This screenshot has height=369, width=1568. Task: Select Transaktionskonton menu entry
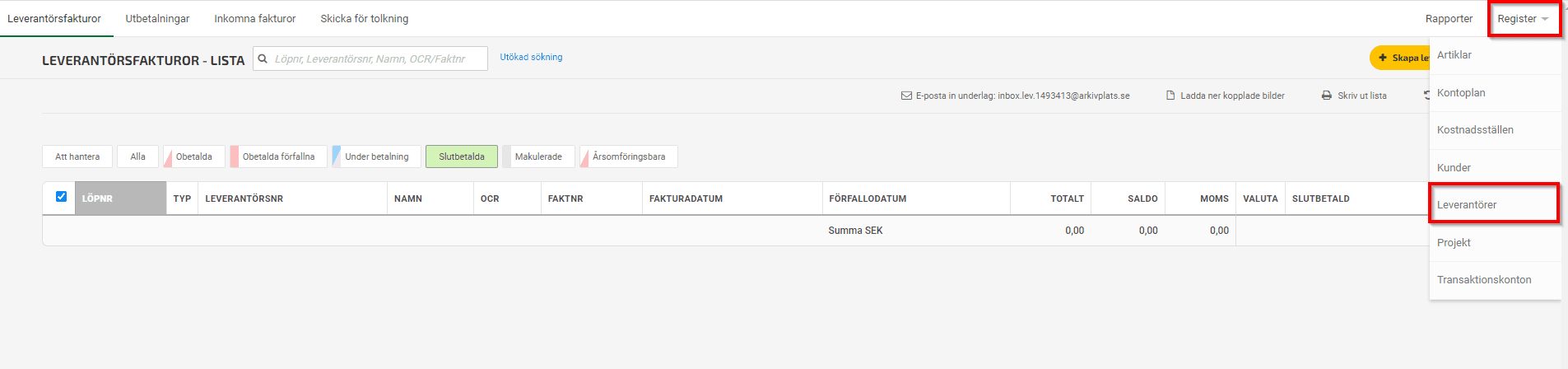click(1484, 279)
